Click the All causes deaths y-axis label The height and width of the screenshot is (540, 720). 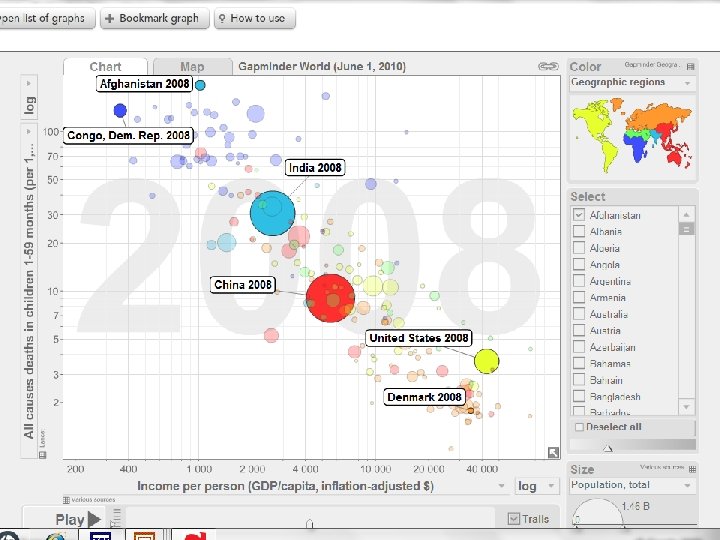tap(28, 291)
